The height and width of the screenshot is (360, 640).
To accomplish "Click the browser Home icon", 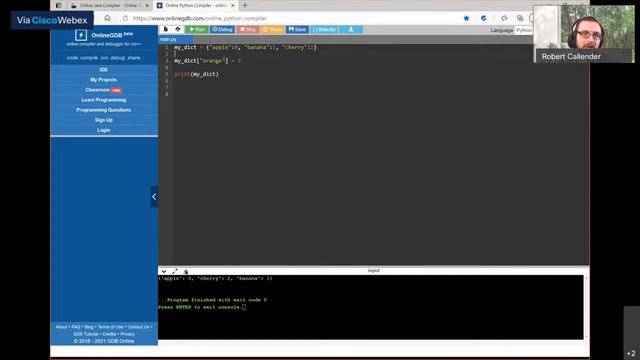I will 107,18.
